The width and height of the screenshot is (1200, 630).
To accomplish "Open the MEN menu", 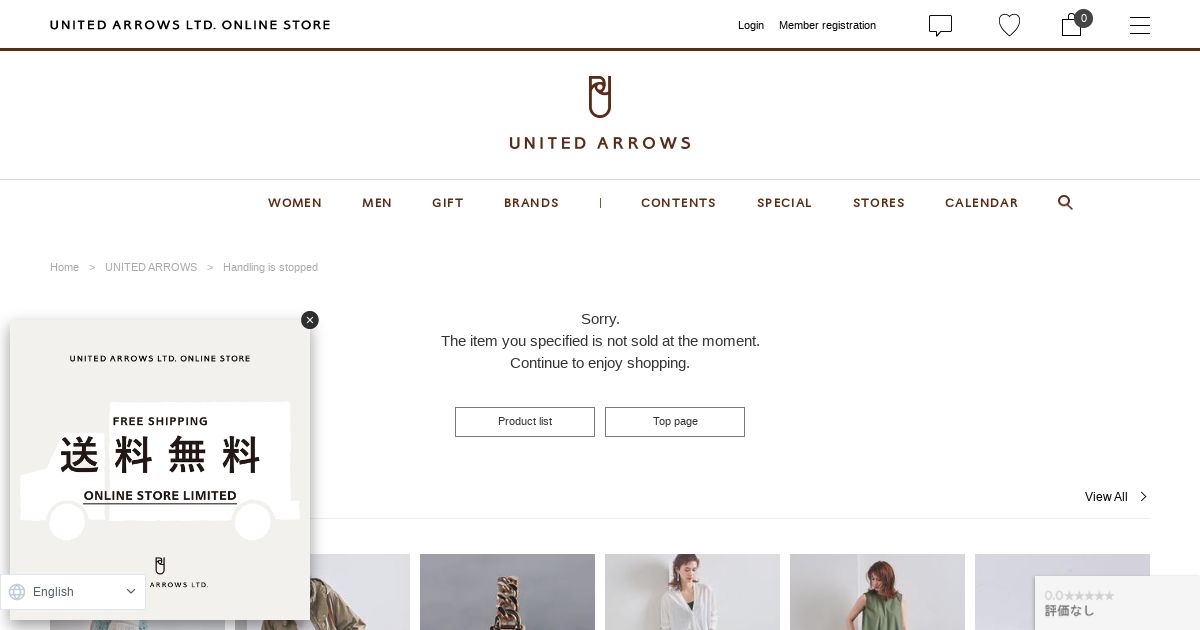I will click(x=377, y=203).
